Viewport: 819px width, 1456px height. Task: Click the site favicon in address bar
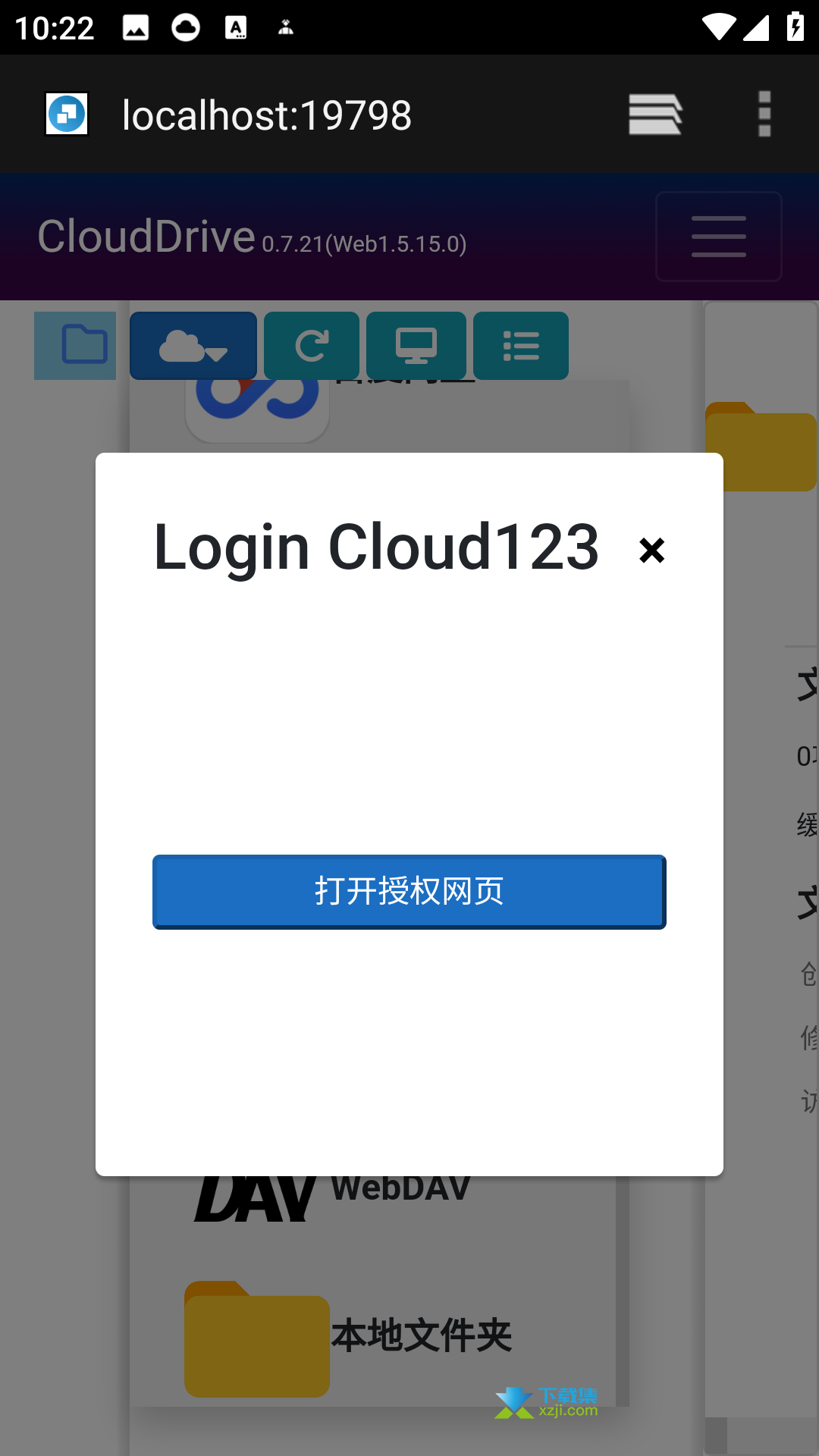[67, 114]
